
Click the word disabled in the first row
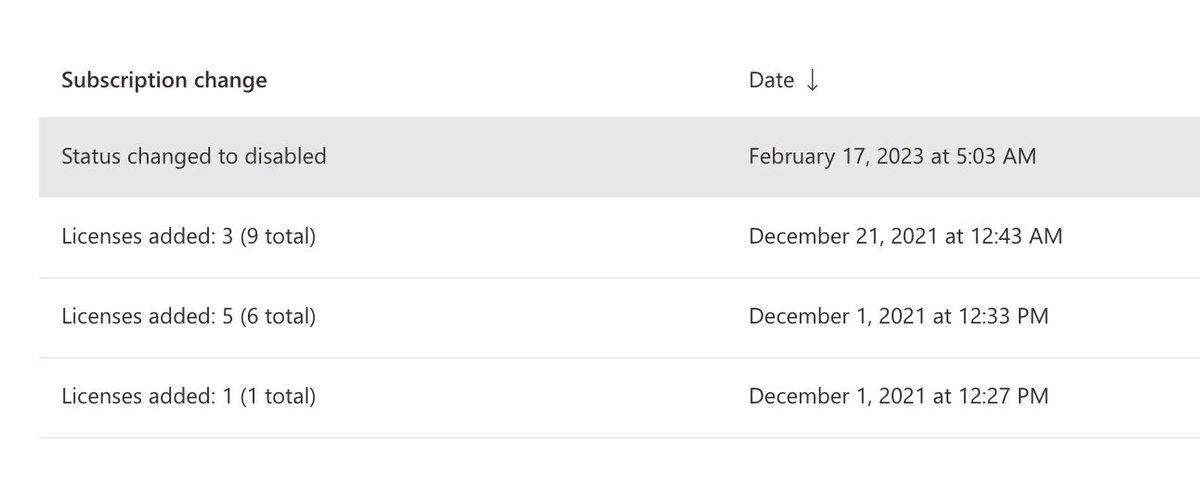point(288,157)
